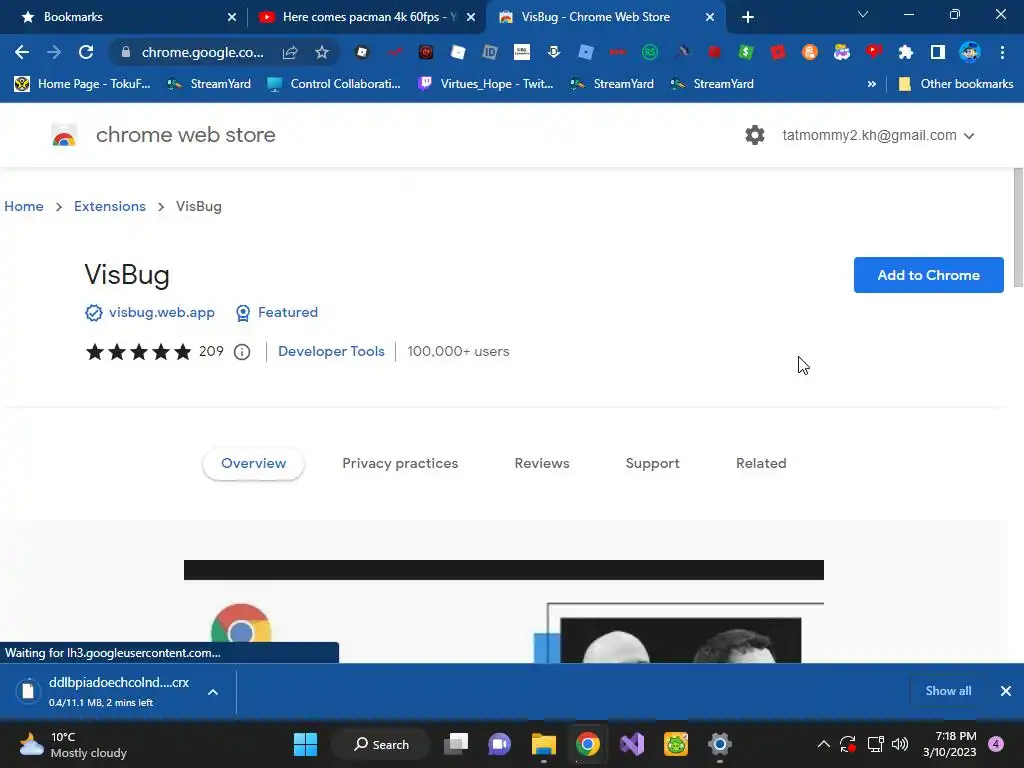Click the VisBug promo video thumbnail

[x=504, y=611]
